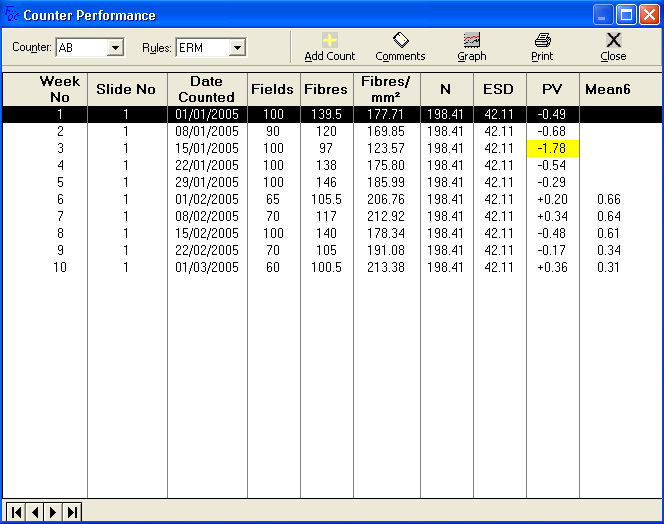Click the Week No column header
The height and width of the screenshot is (524, 664).
[45, 89]
